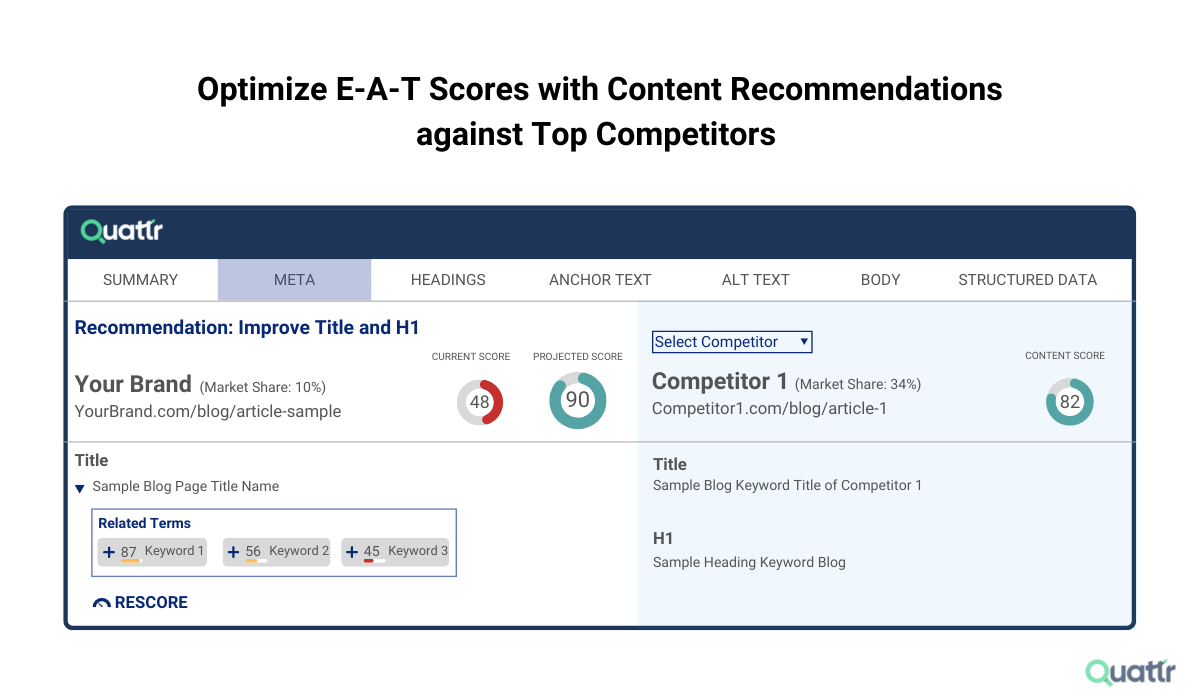This screenshot has width=1200, height=700.
Task: Click the projected score 90 donut chart
Action: coord(578,401)
